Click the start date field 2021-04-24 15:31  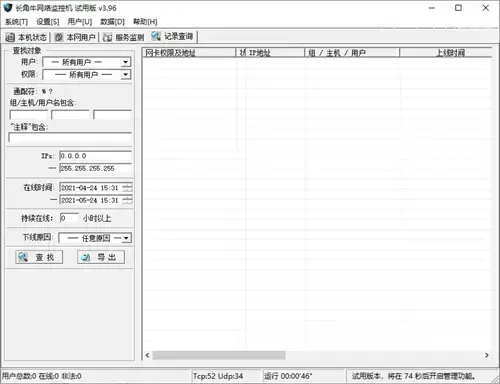point(91,188)
